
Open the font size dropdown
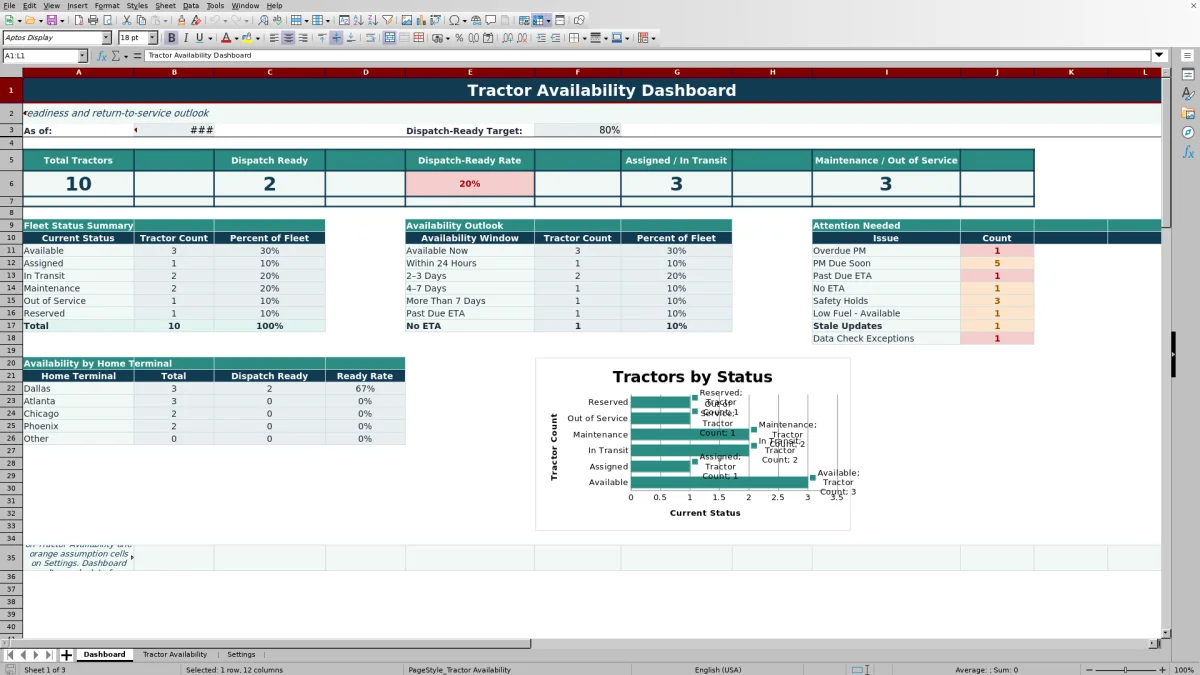point(152,38)
